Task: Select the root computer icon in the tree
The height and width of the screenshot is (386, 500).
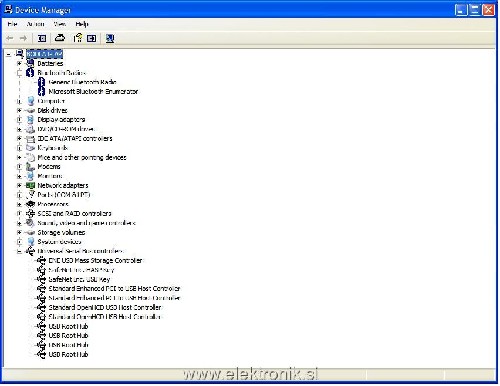Action: coord(20,54)
